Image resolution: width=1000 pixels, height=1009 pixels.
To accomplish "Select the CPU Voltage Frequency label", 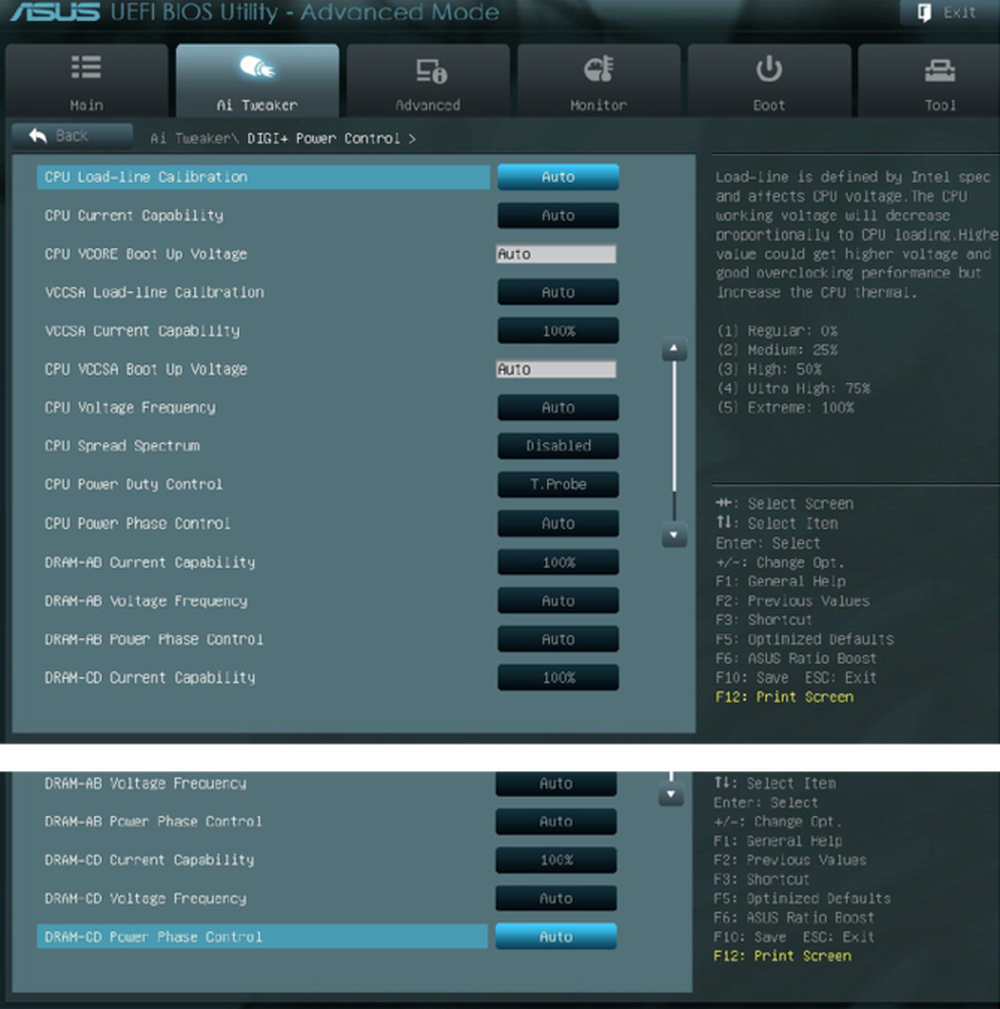I will click(x=130, y=407).
